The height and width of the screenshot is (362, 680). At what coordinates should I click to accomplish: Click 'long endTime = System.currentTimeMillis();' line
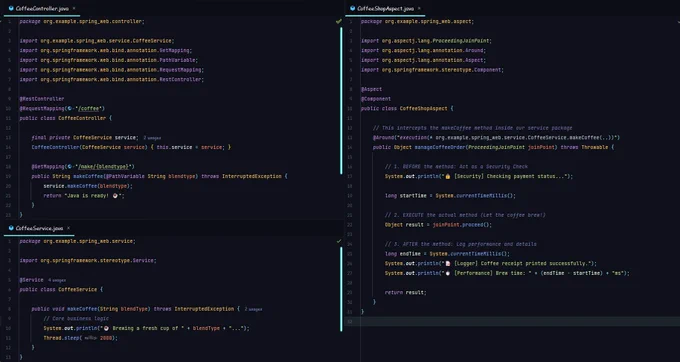coord(447,254)
